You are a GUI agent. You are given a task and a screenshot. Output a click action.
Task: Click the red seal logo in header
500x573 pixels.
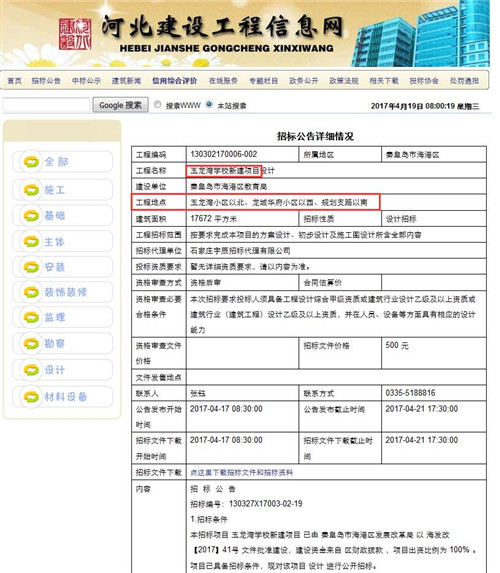click(x=75, y=34)
